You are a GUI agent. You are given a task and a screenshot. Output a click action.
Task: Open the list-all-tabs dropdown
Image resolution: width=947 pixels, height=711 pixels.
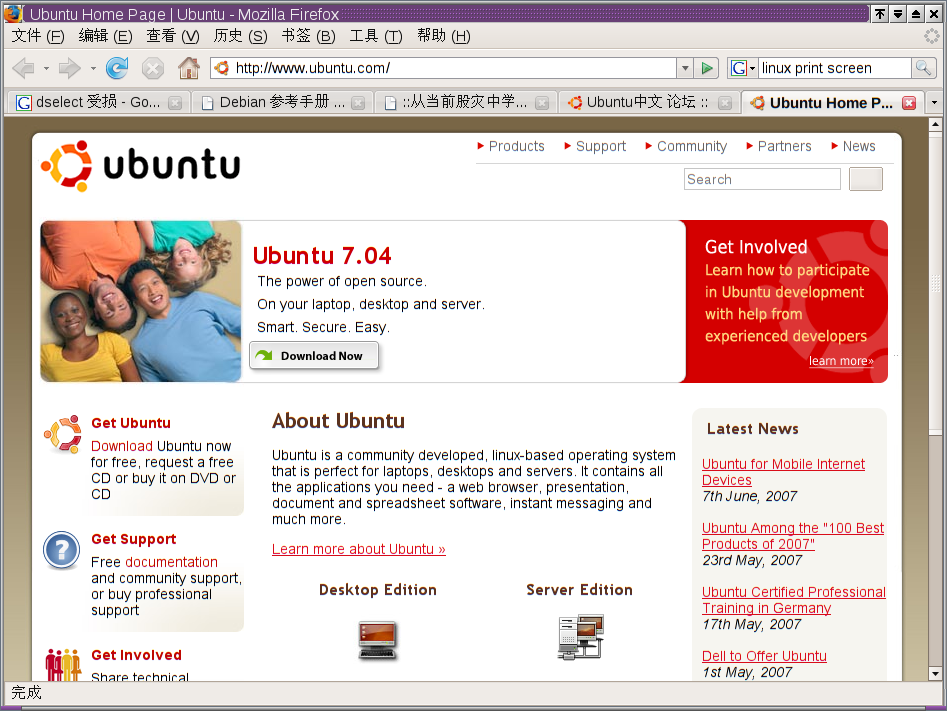pos(934,103)
